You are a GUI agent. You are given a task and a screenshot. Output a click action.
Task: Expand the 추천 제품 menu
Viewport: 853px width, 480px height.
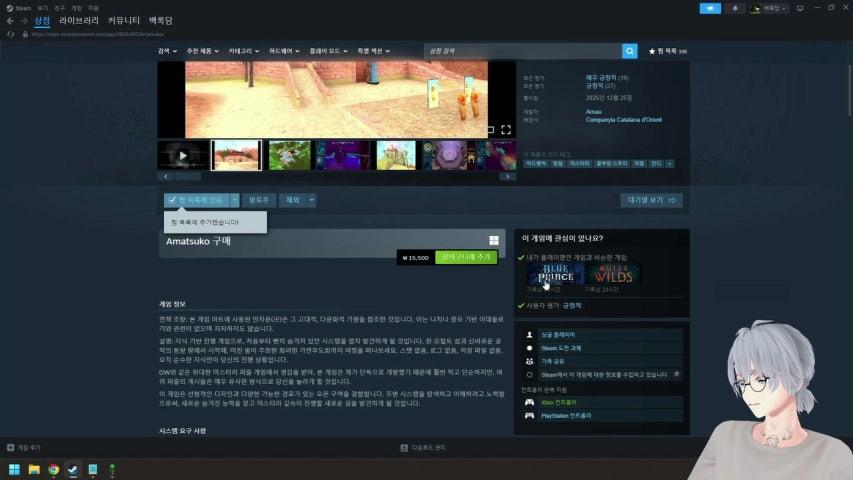click(x=202, y=51)
